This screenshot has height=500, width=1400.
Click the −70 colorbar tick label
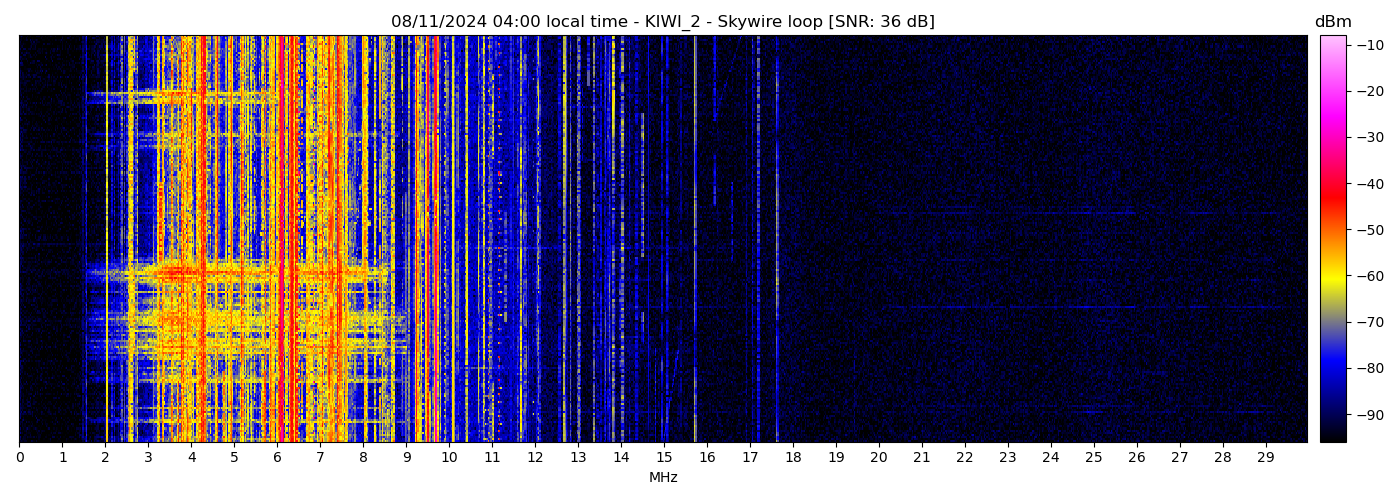tap(1369, 322)
